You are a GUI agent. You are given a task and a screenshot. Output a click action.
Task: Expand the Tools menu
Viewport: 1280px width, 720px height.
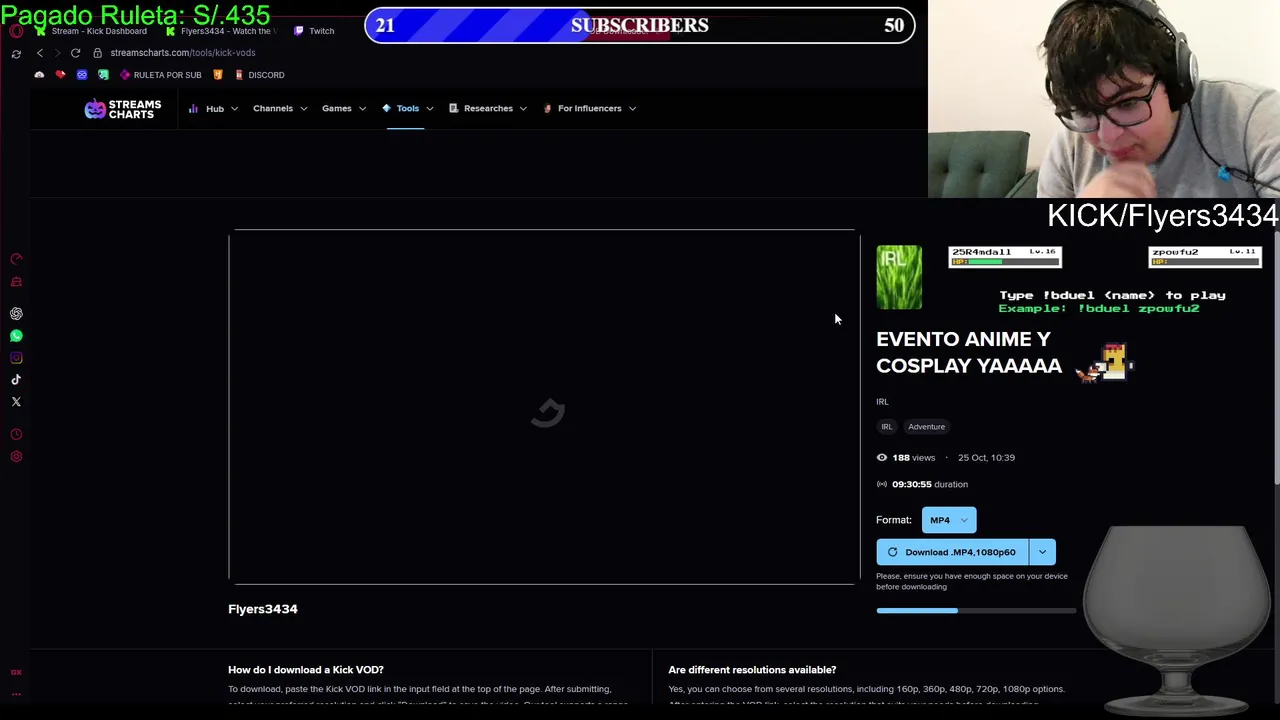point(407,108)
